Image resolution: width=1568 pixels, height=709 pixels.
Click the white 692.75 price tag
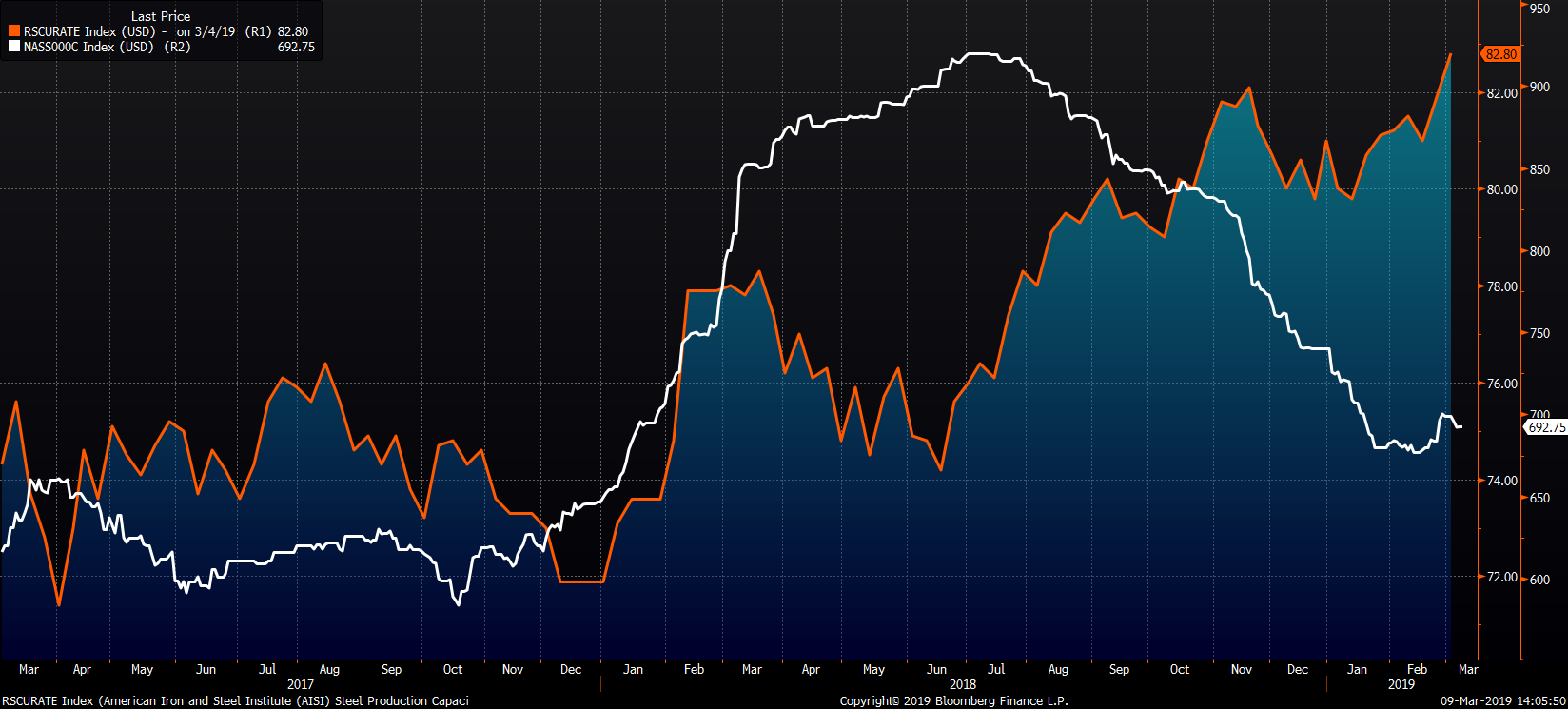pos(1546,428)
